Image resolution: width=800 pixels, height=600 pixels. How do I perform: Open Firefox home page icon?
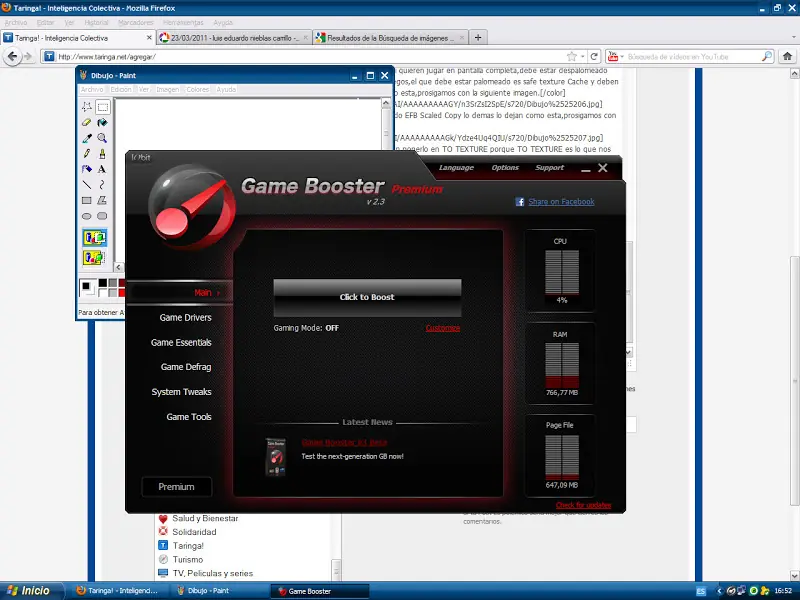pyautogui.click(x=787, y=56)
